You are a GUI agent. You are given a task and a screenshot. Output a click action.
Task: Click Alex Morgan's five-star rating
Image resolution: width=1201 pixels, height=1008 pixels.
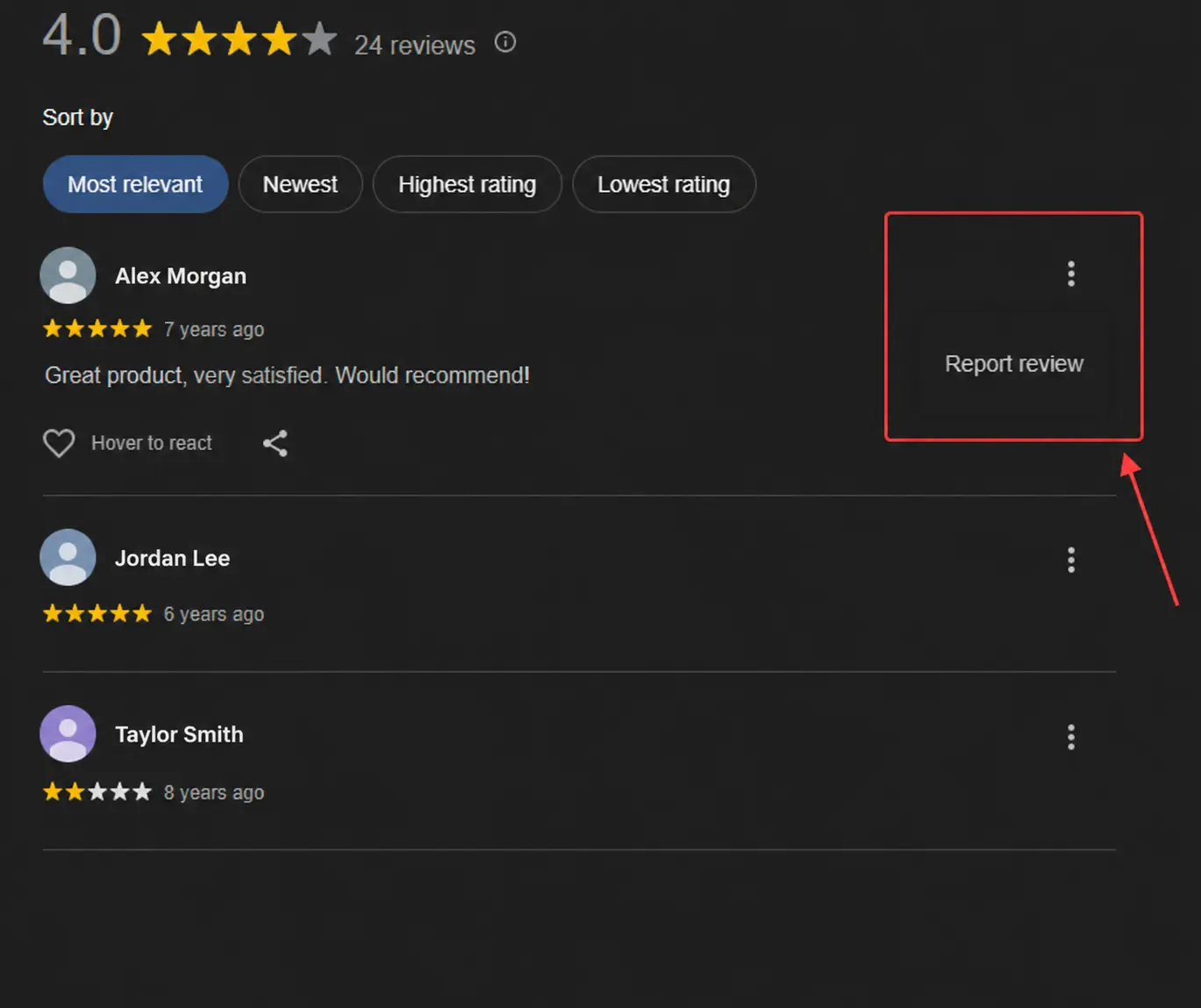coord(97,329)
